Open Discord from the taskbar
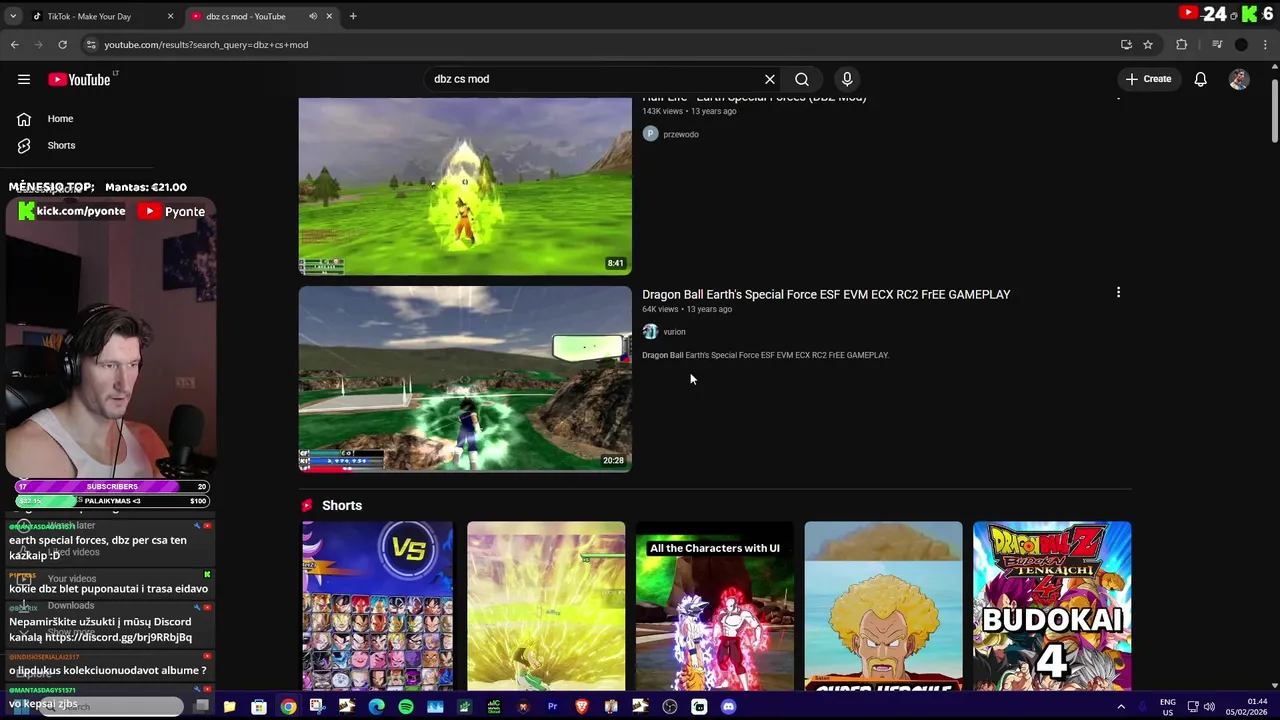 (728, 706)
